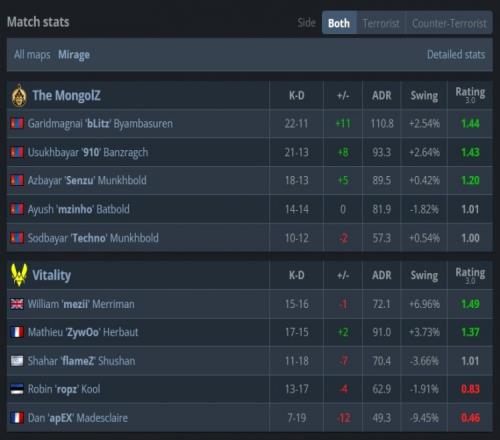Click the French flag beside apEX

pyautogui.click(x=17, y=418)
